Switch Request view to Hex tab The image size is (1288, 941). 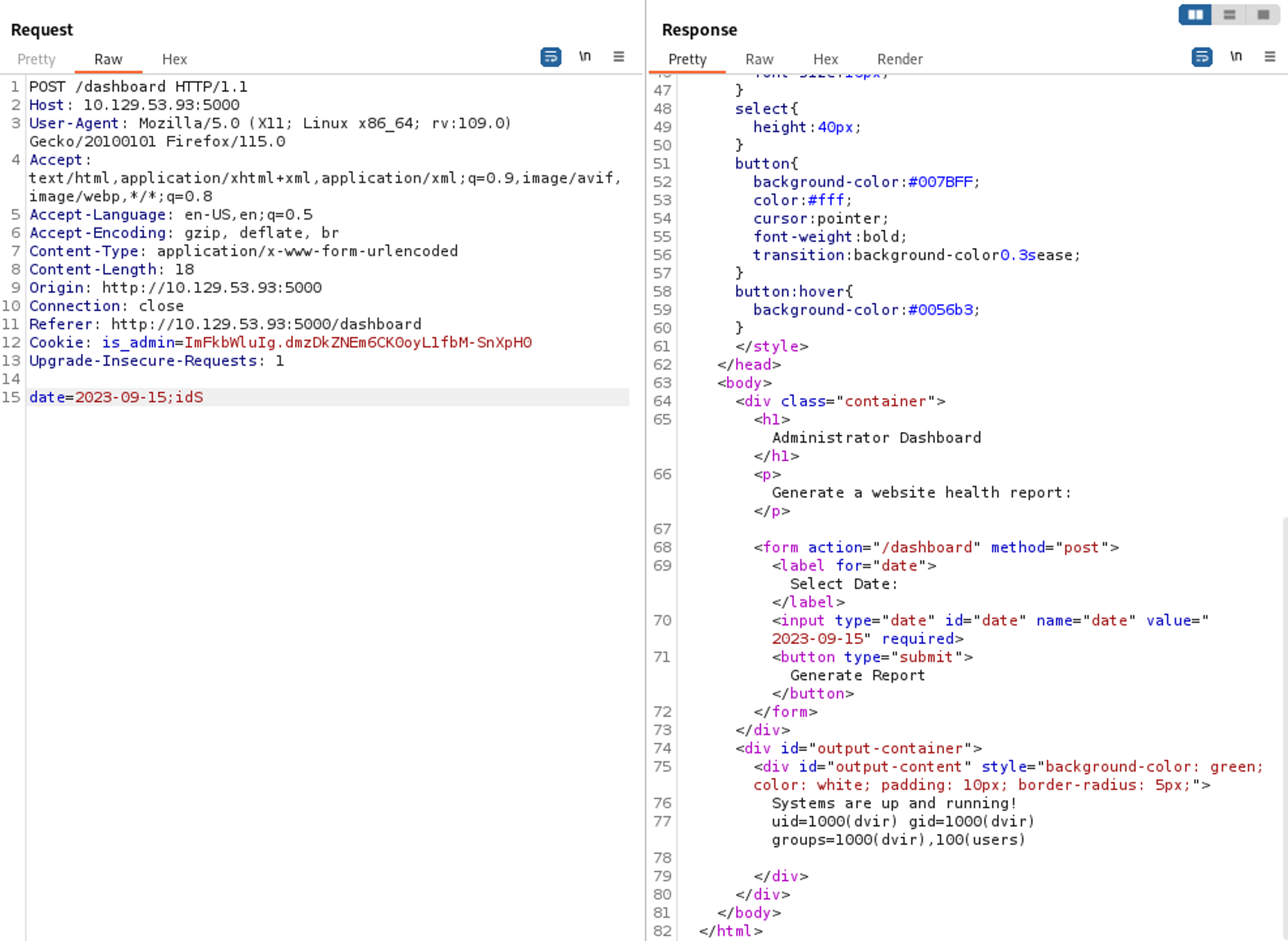[x=175, y=59]
